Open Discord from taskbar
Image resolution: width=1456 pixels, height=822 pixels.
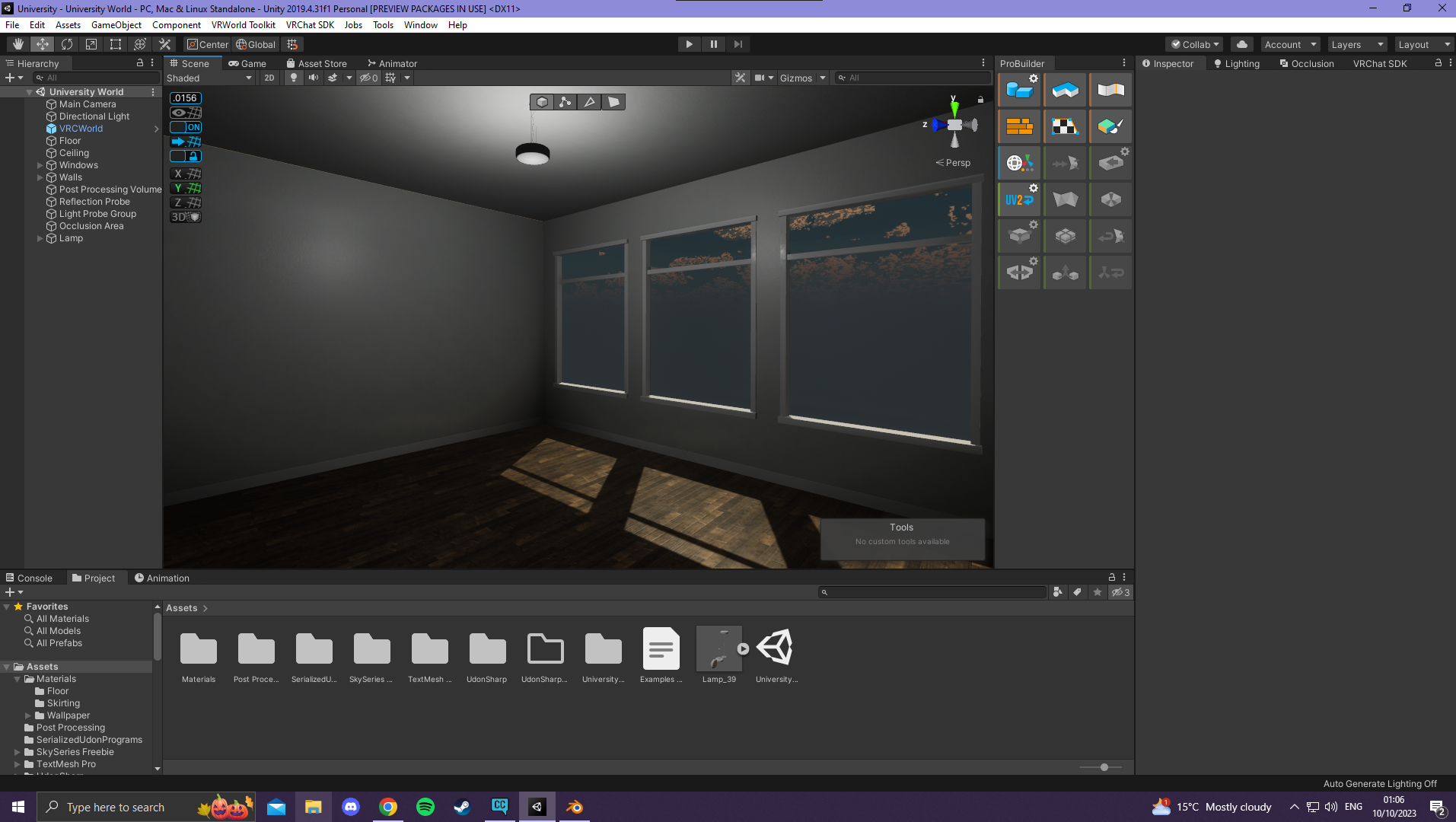point(351,807)
